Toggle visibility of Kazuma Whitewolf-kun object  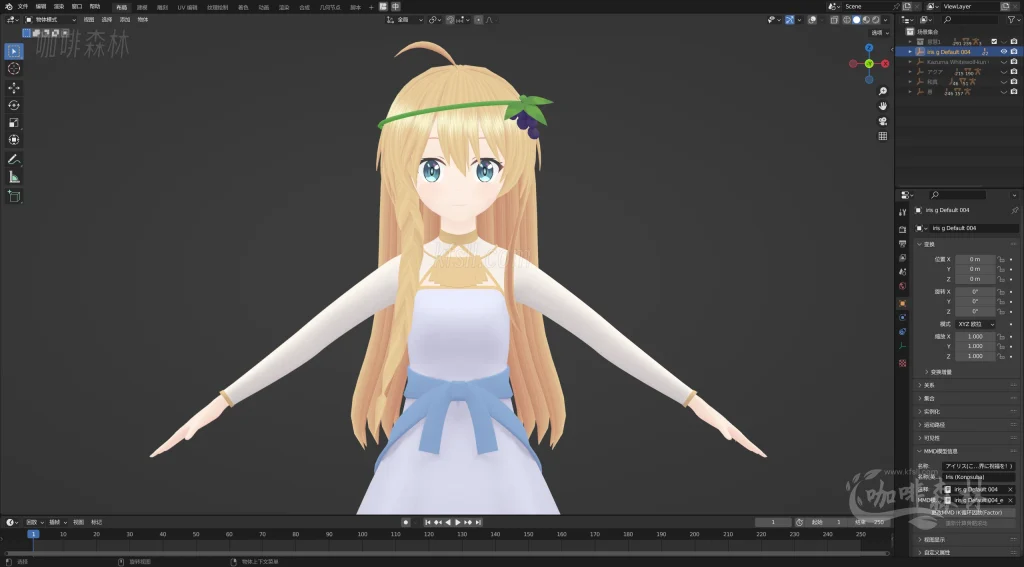point(1004,62)
